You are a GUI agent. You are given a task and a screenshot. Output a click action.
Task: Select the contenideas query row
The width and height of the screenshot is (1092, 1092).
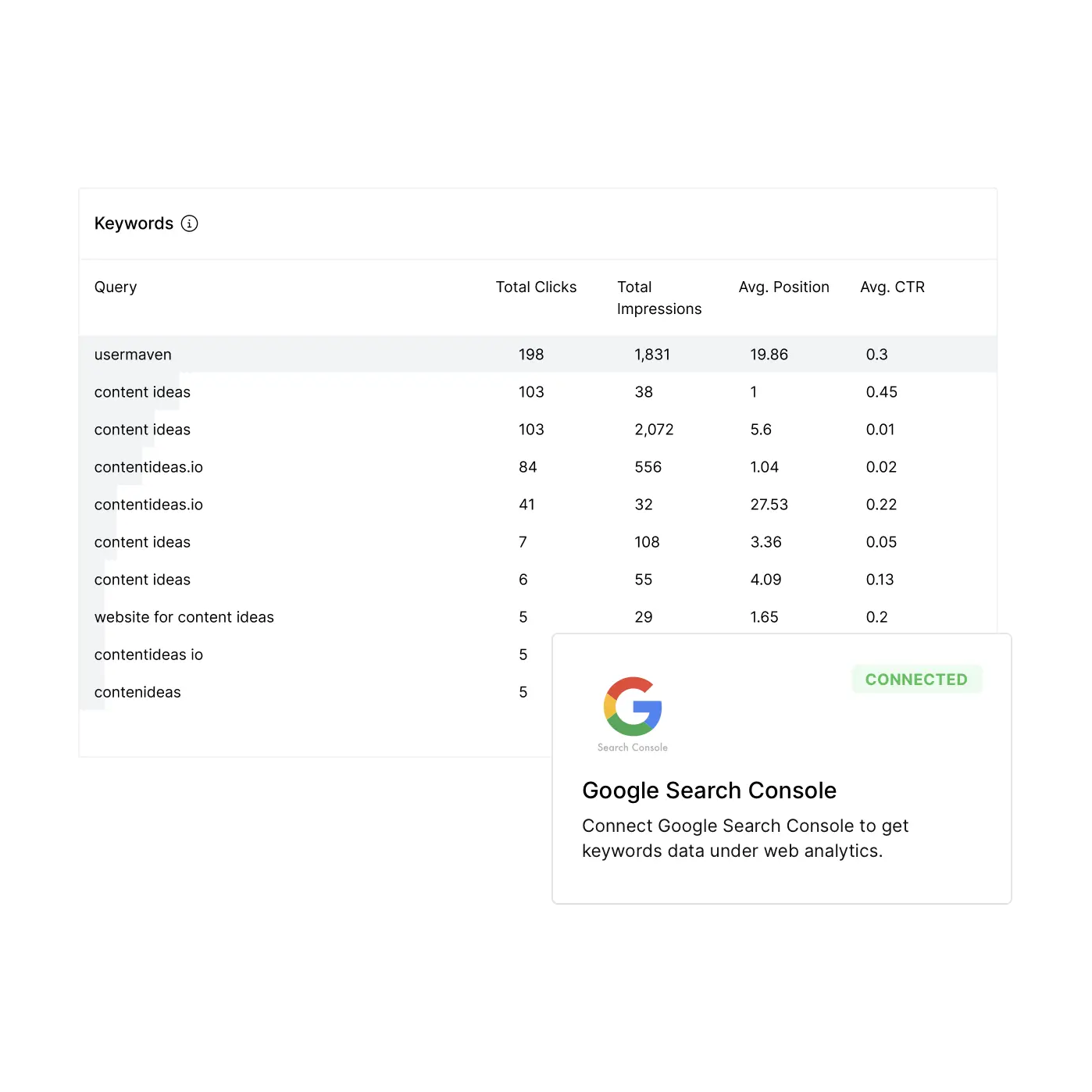tap(316, 692)
